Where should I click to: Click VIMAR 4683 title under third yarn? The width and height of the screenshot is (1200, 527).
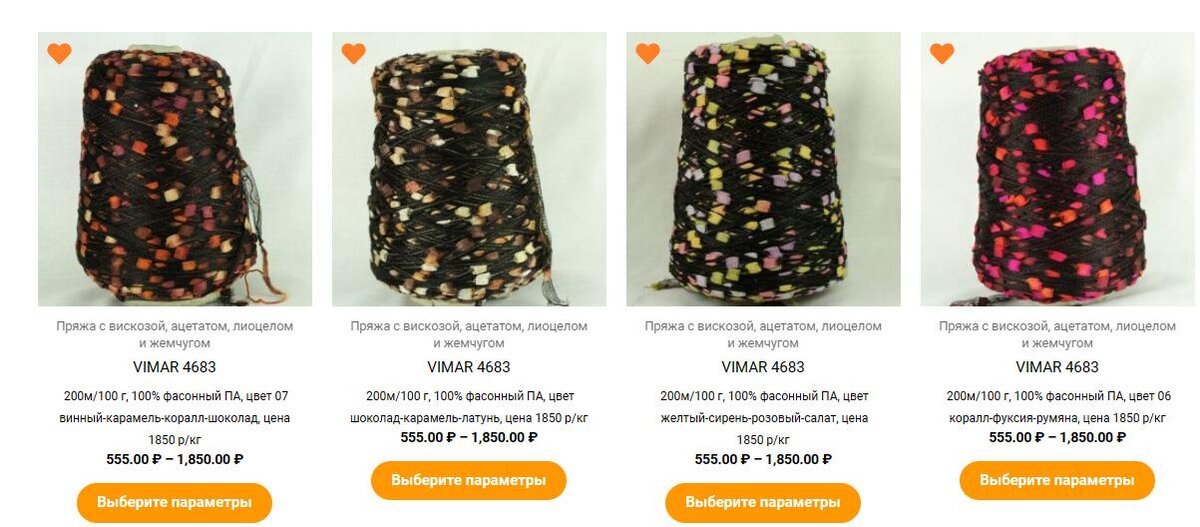coord(763,367)
